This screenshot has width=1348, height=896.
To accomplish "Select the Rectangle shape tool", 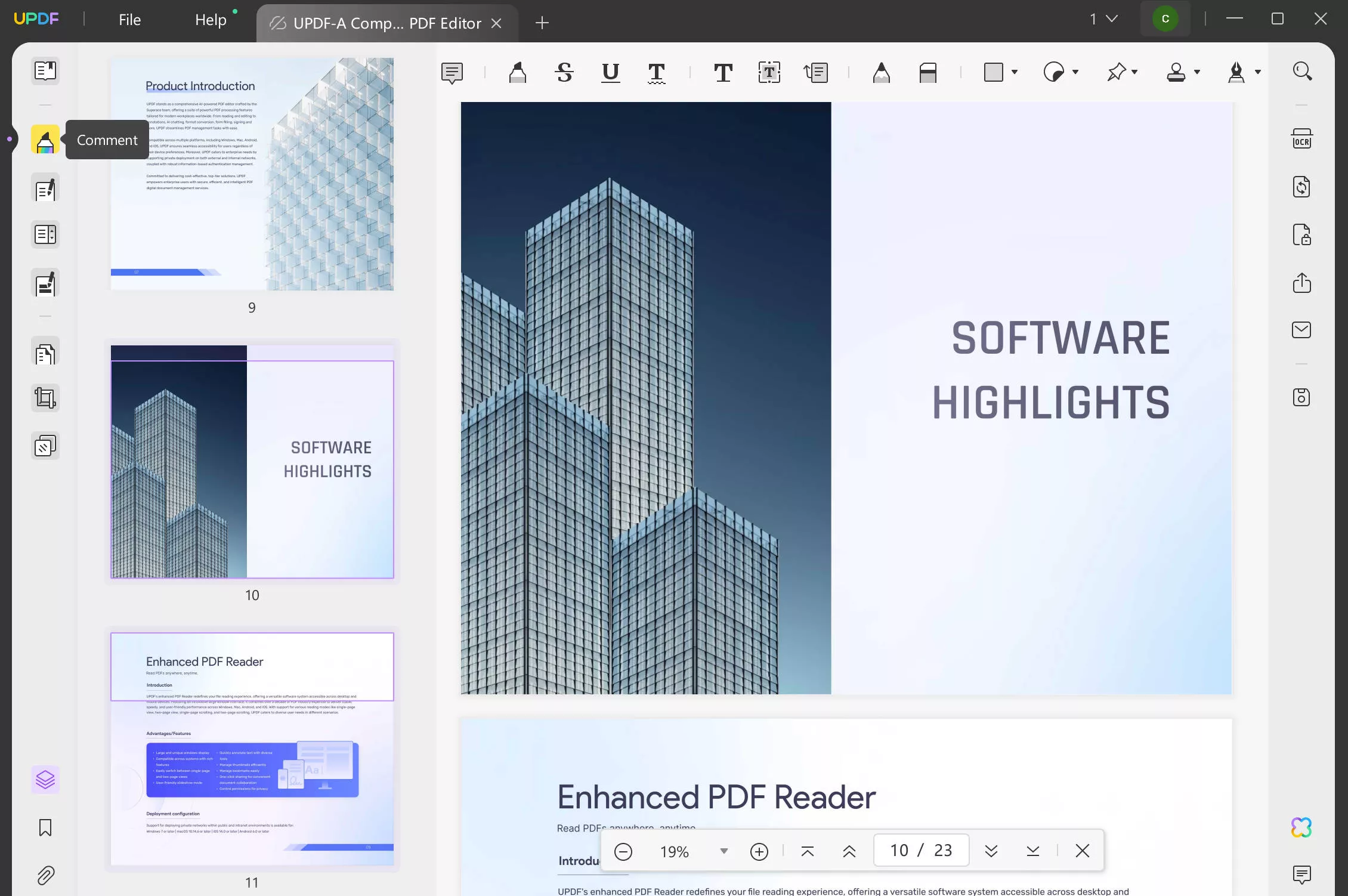I will pyautogui.click(x=994, y=72).
